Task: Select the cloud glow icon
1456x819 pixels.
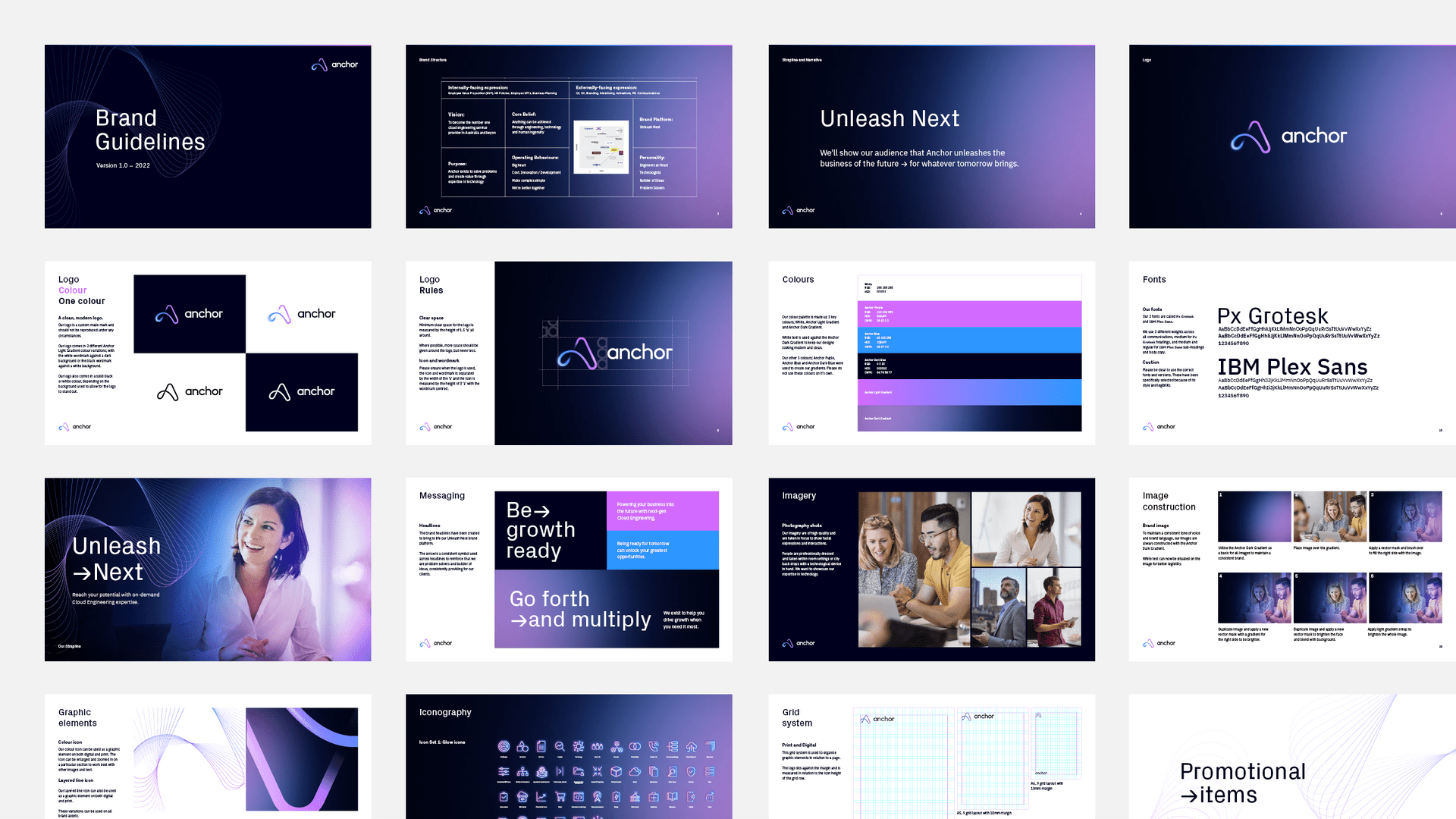Action: pyautogui.click(x=635, y=771)
